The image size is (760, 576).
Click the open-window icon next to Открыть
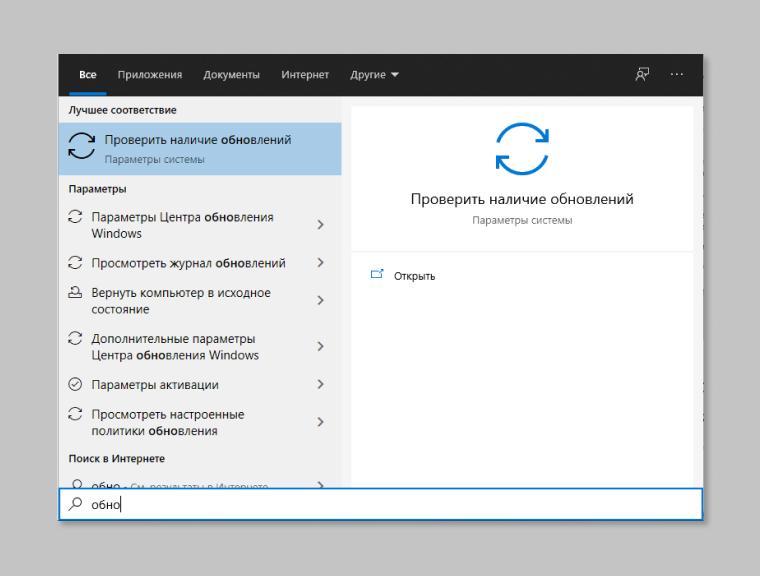click(377, 274)
